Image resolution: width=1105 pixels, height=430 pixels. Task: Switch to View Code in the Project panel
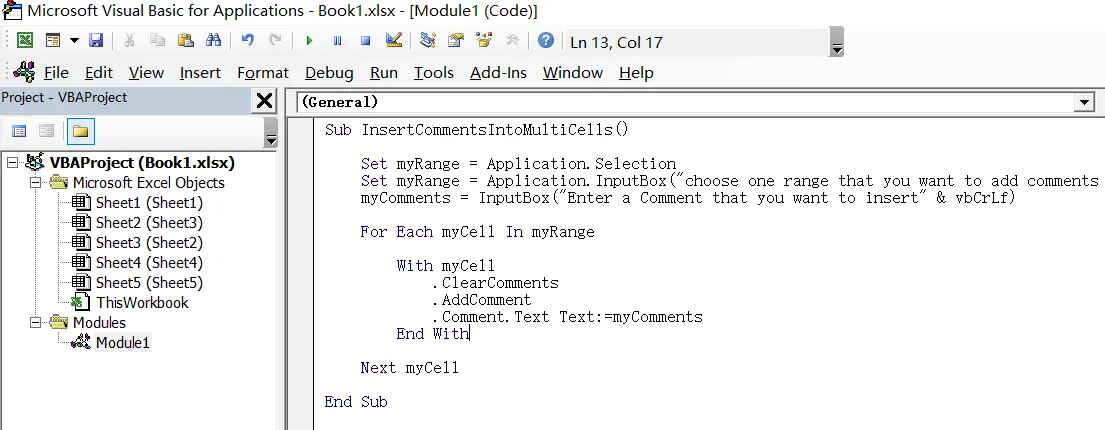pyautogui.click(x=20, y=131)
